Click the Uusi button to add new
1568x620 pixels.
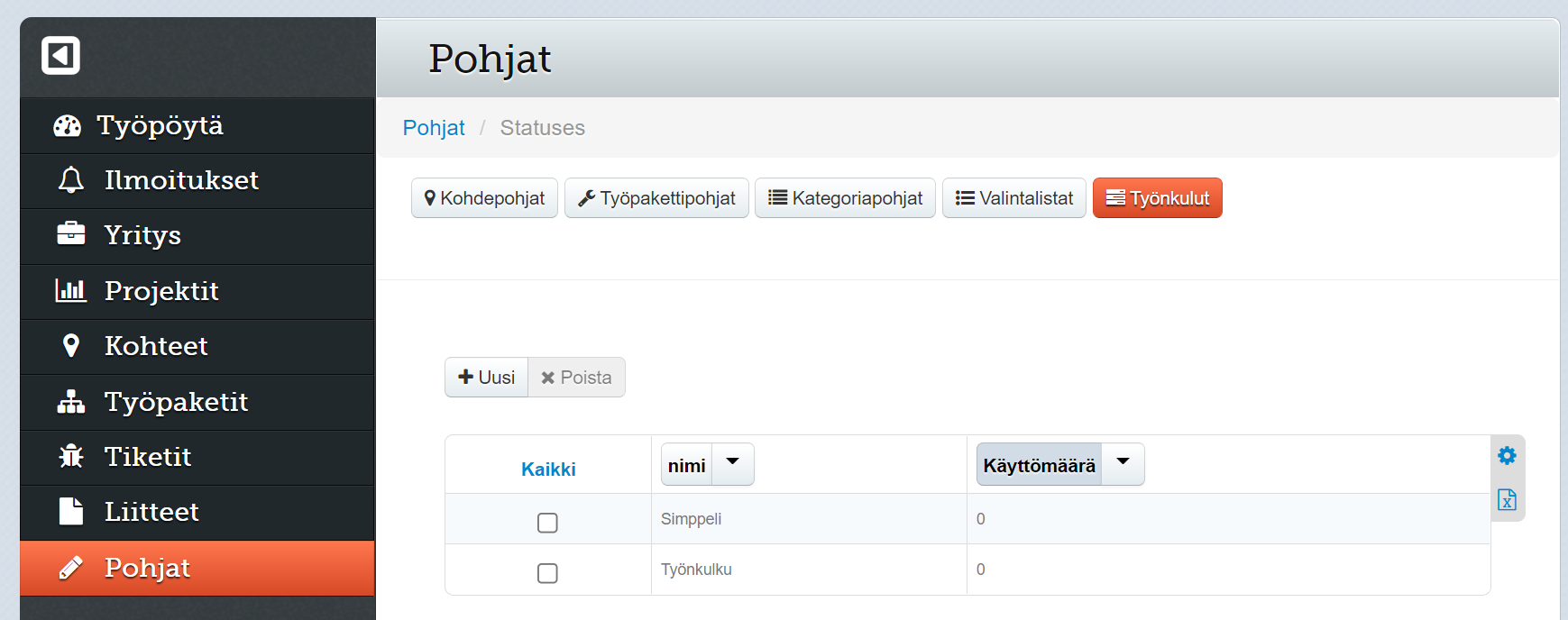(x=486, y=378)
